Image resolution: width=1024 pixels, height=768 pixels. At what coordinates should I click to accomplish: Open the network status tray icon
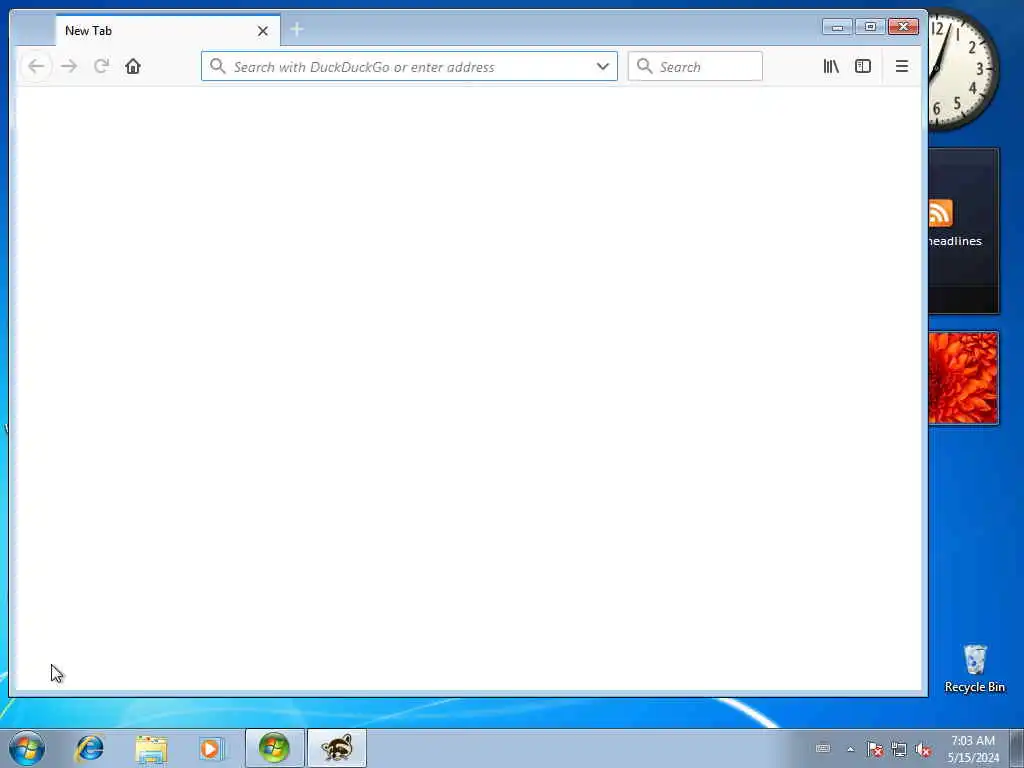(x=899, y=749)
